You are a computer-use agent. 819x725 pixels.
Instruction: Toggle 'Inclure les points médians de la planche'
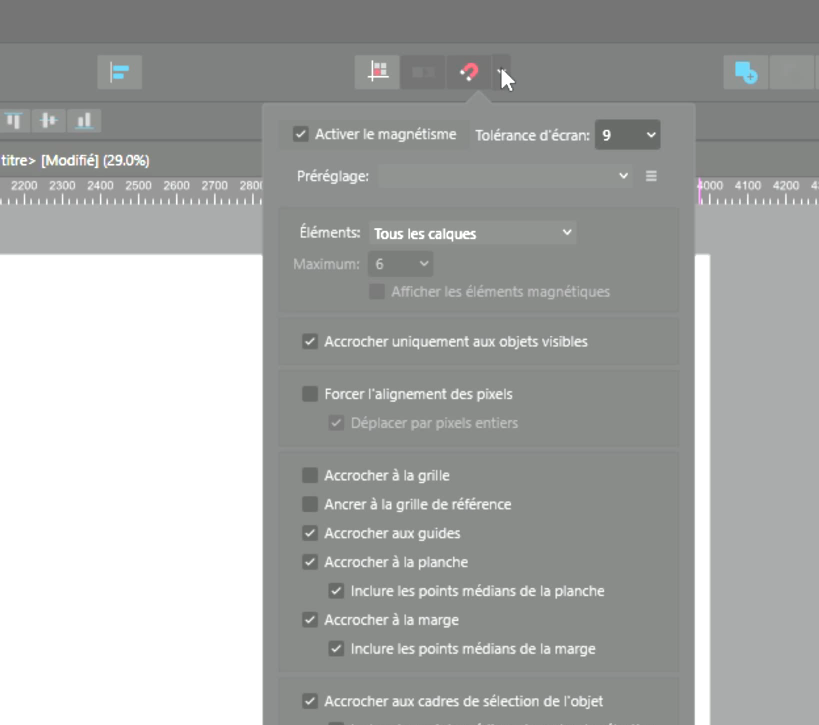tap(337, 591)
